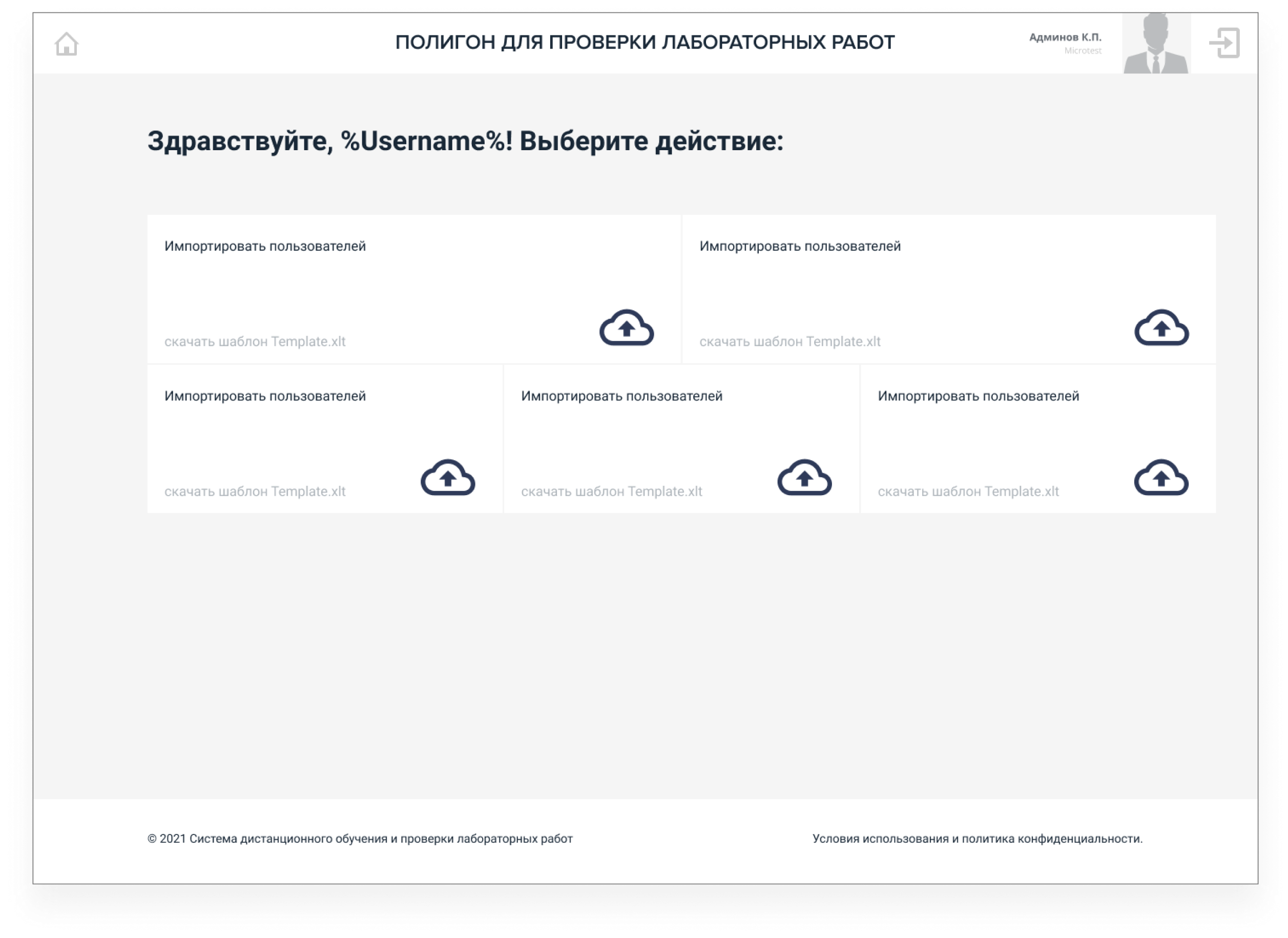This screenshot has height=938, width=1288.
Task: Click the Microtest label under user name
Action: click(1083, 51)
